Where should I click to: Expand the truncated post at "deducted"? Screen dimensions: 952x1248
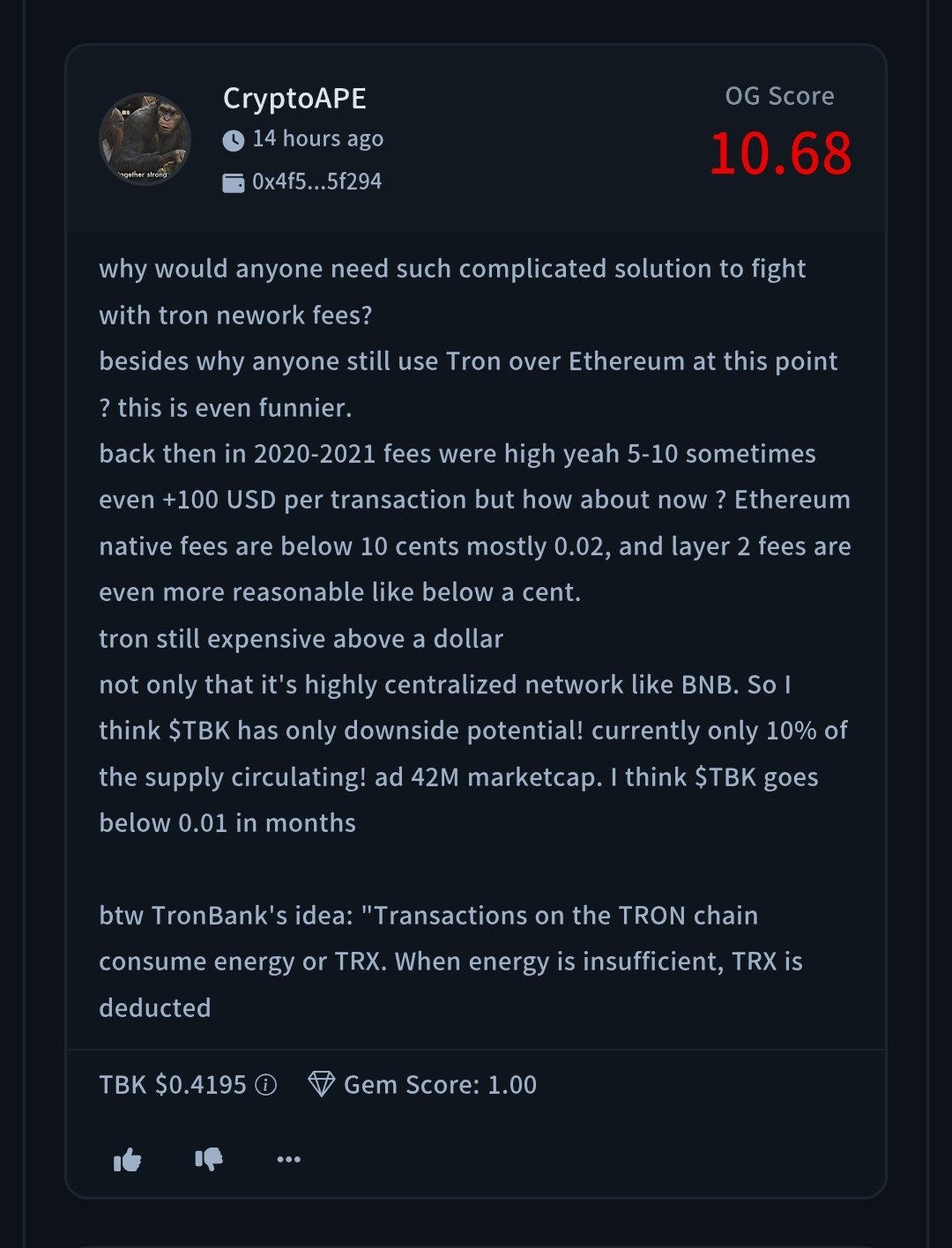point(155,1007)
